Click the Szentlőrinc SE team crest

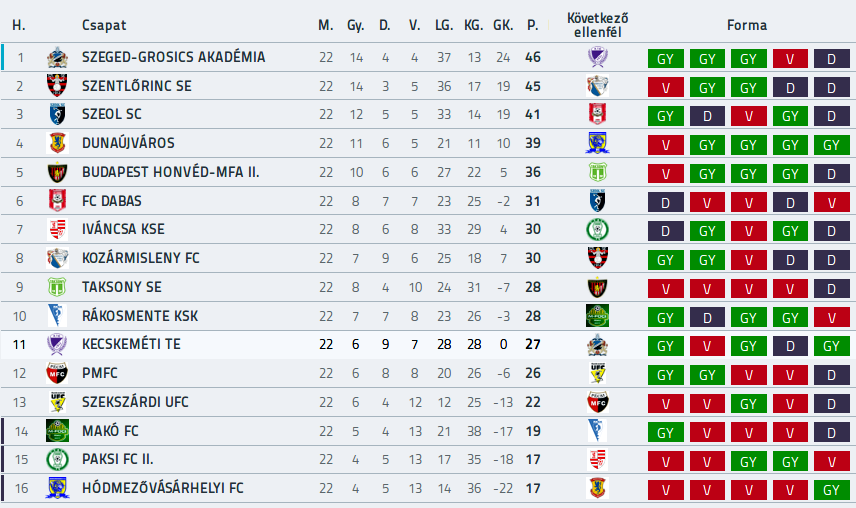57,86
